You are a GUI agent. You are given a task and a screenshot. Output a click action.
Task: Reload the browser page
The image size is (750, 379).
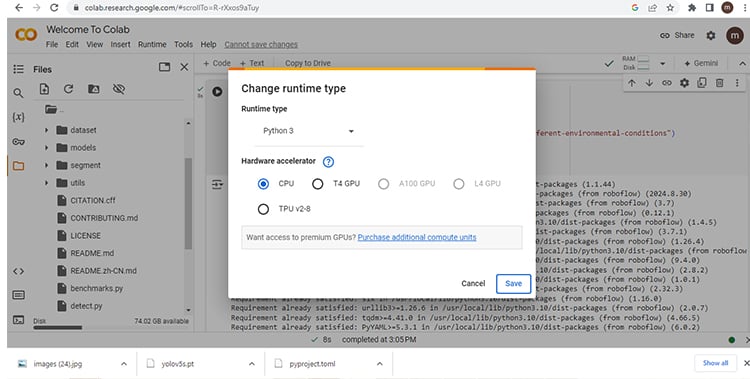[x=54, y=8]
